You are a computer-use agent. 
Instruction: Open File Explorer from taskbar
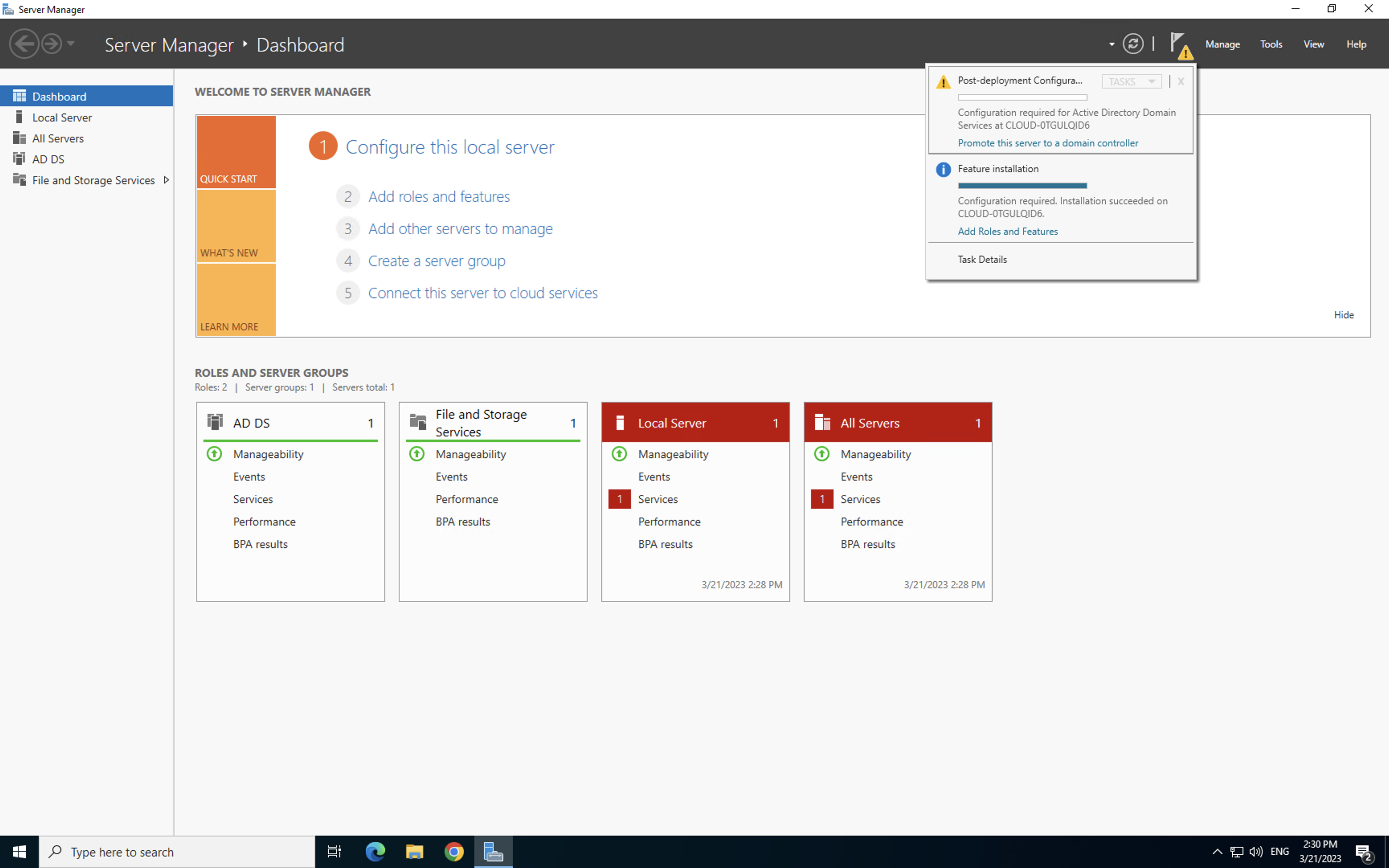pyautogui.click(x=414, y=852)
